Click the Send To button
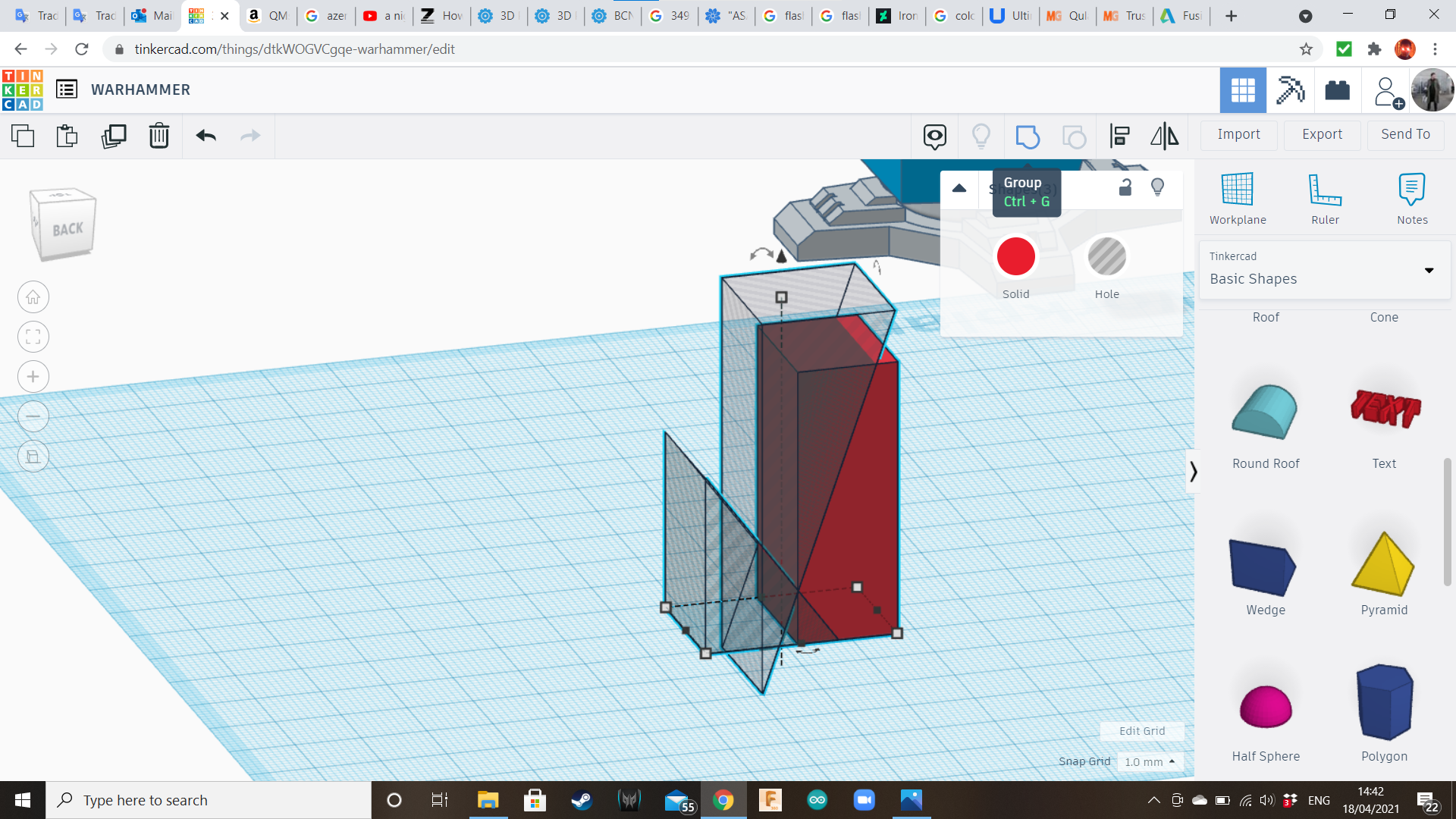This screenshot has height=819, width=1456. pyautogui.click(x=1406, y=134)
